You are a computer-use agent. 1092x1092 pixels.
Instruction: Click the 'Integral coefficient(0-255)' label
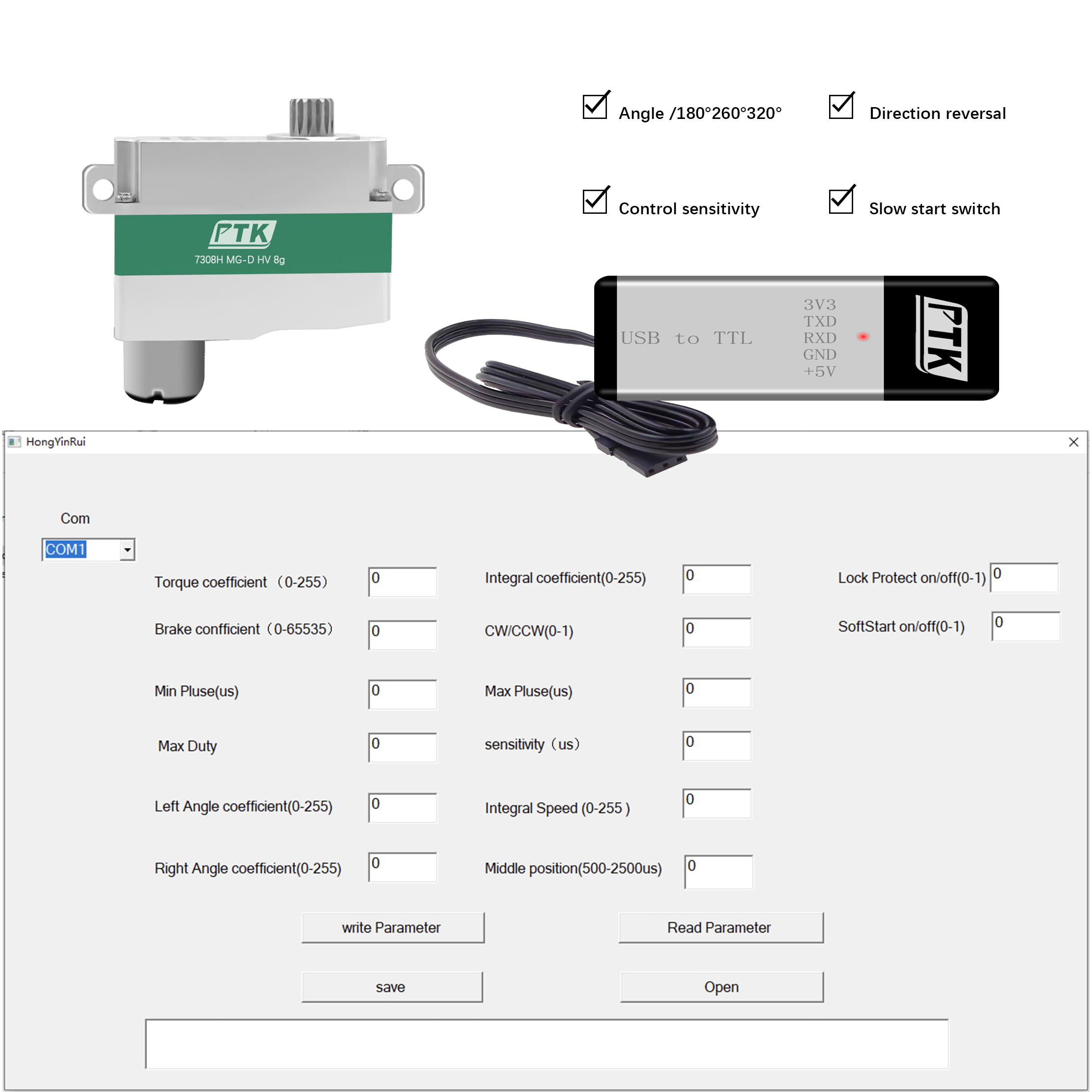click(565, 577)
